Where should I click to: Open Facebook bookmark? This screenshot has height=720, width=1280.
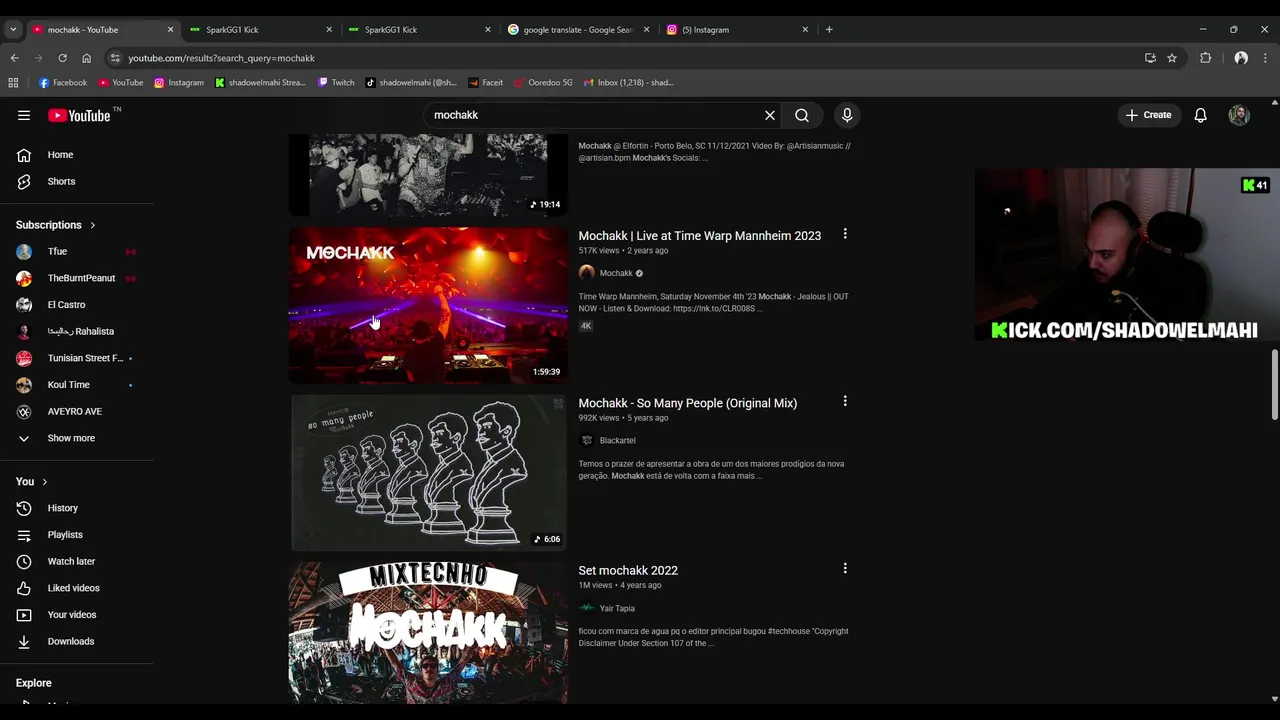63,83
